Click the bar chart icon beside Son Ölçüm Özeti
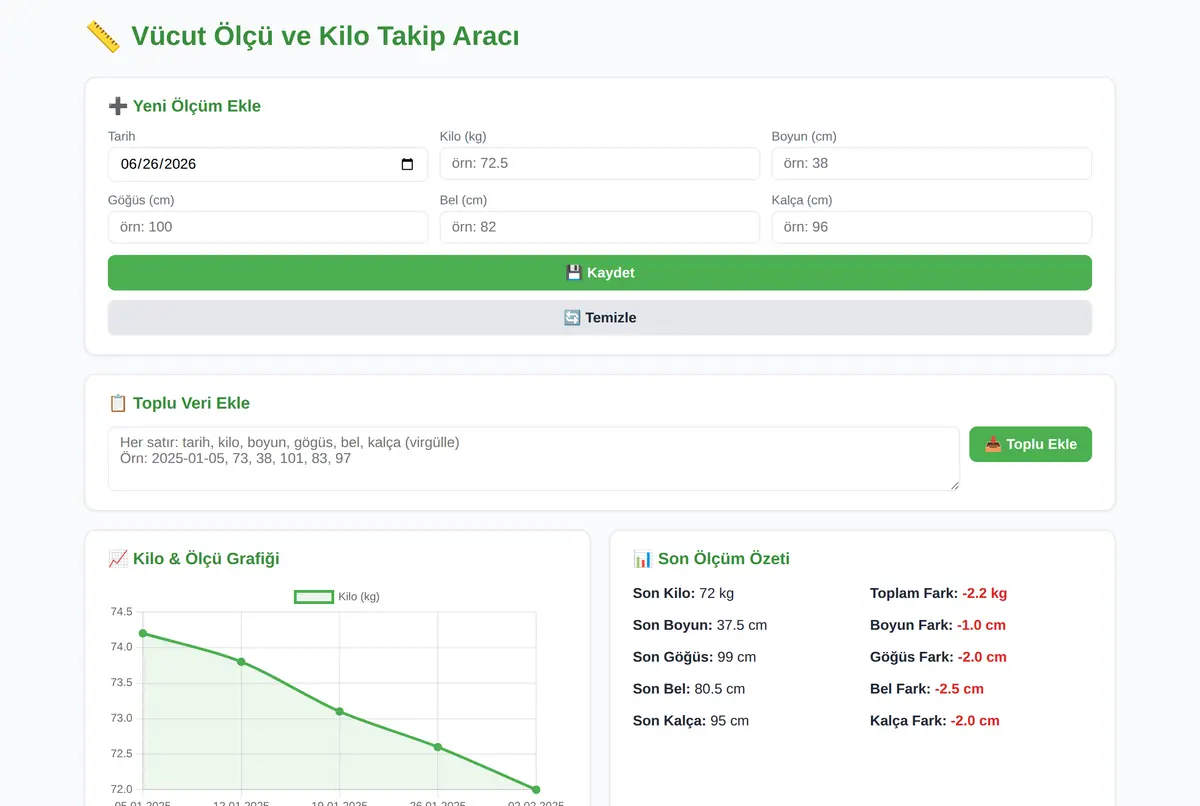Image resolution: width=1200 pixels, height=806 pixels. 643,558
